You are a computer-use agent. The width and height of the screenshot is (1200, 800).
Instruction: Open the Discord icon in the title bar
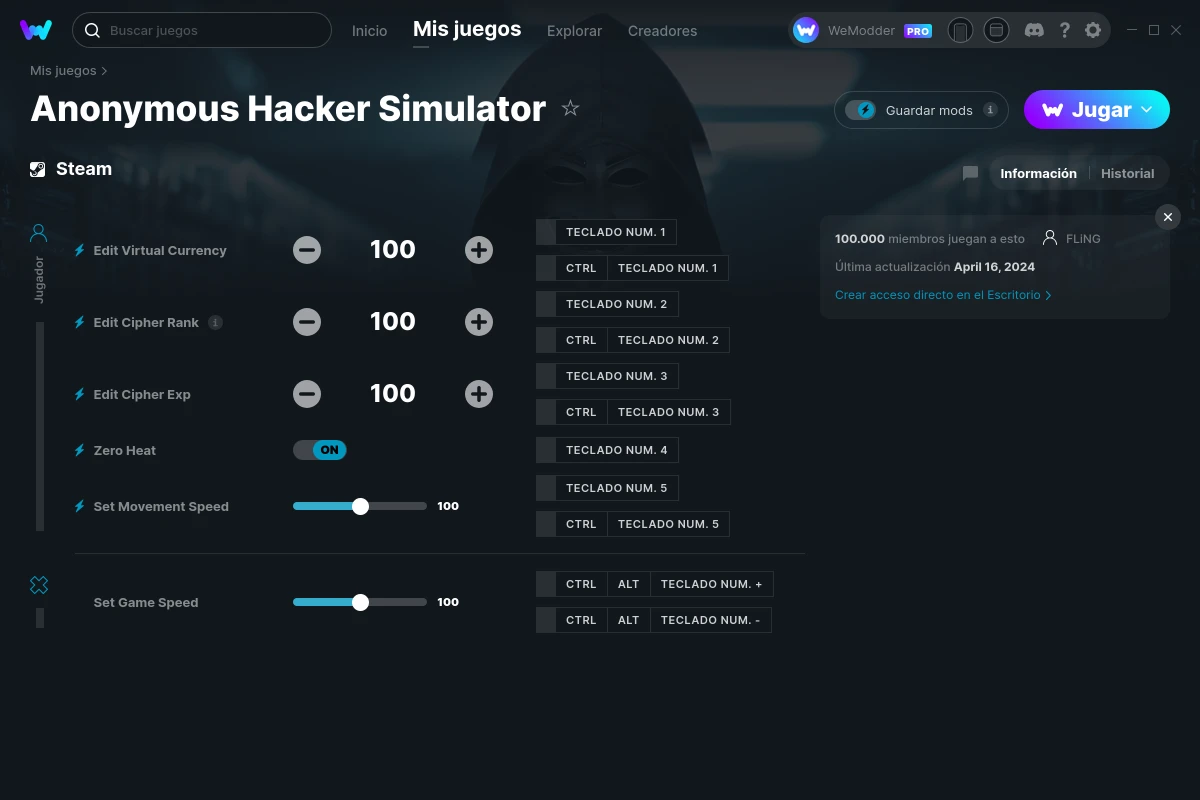[x=1034, y=30]
